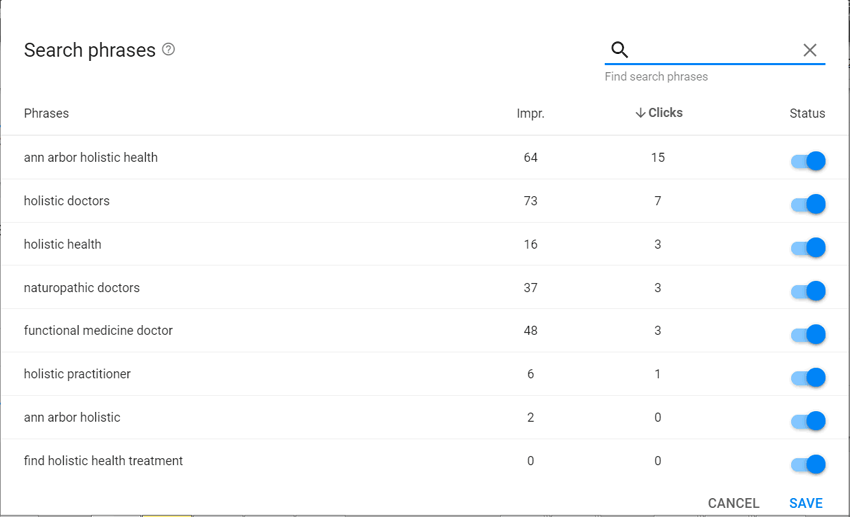Click the help icon beside Search phrases

pos(169,49)
